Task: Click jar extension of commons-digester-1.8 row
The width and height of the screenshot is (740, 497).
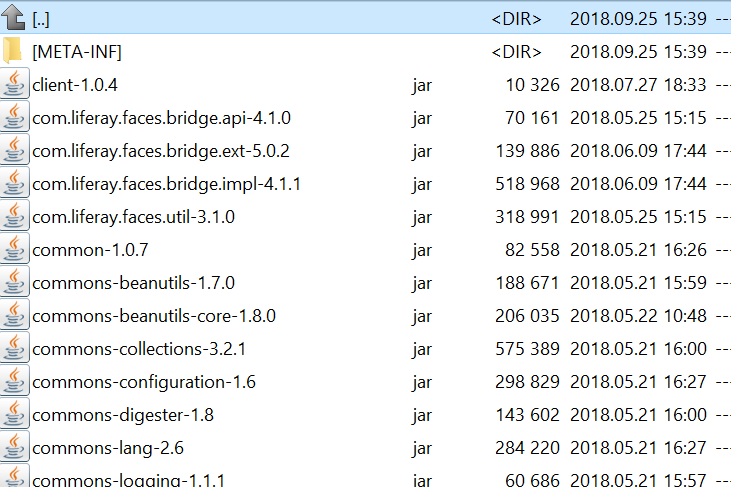Action: coord(421,416)
